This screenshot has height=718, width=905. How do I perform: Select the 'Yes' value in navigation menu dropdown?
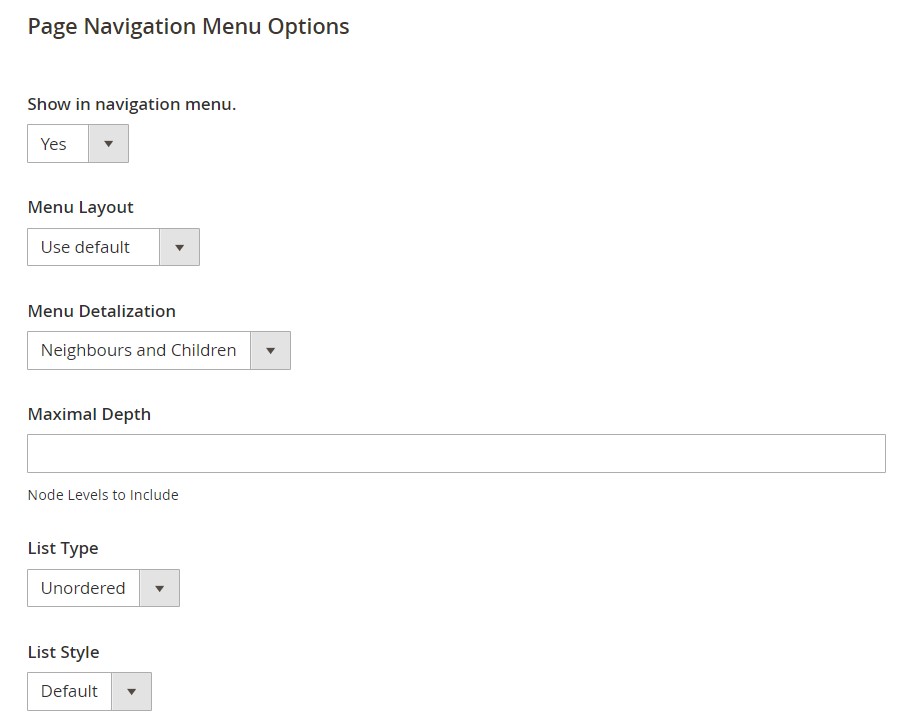coord(55,144)
